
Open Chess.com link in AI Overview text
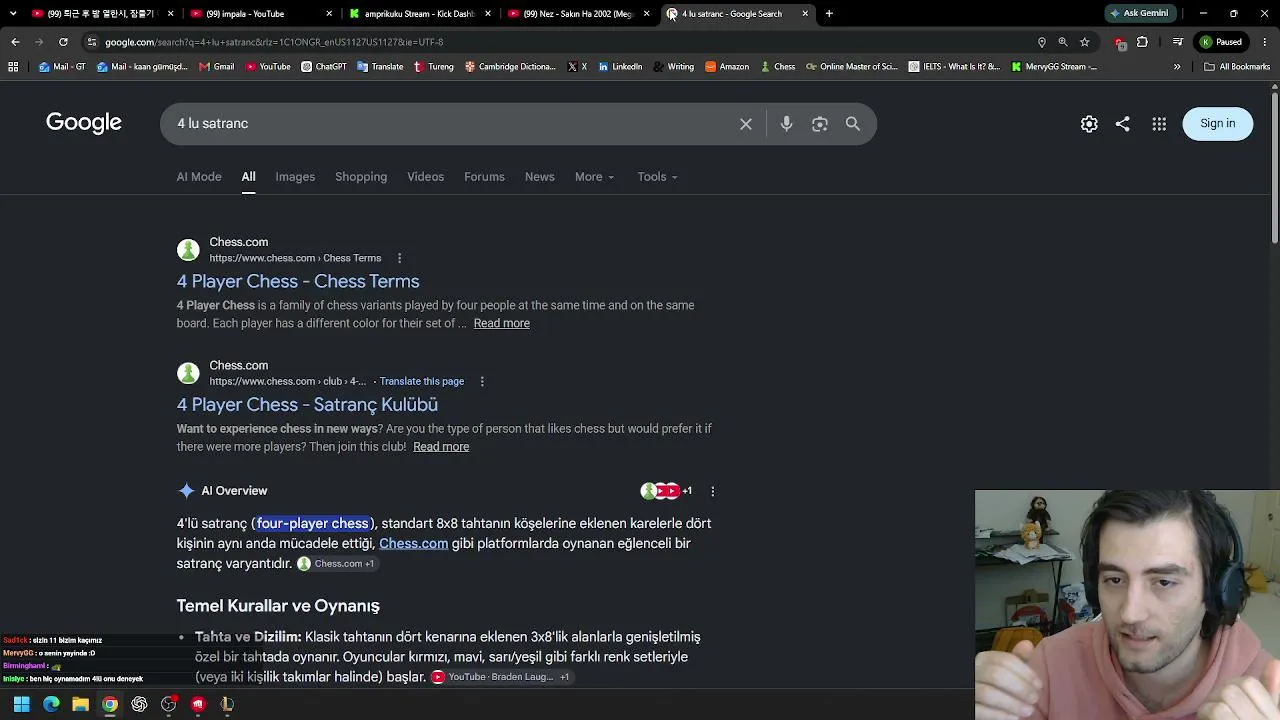pos(413,544)
